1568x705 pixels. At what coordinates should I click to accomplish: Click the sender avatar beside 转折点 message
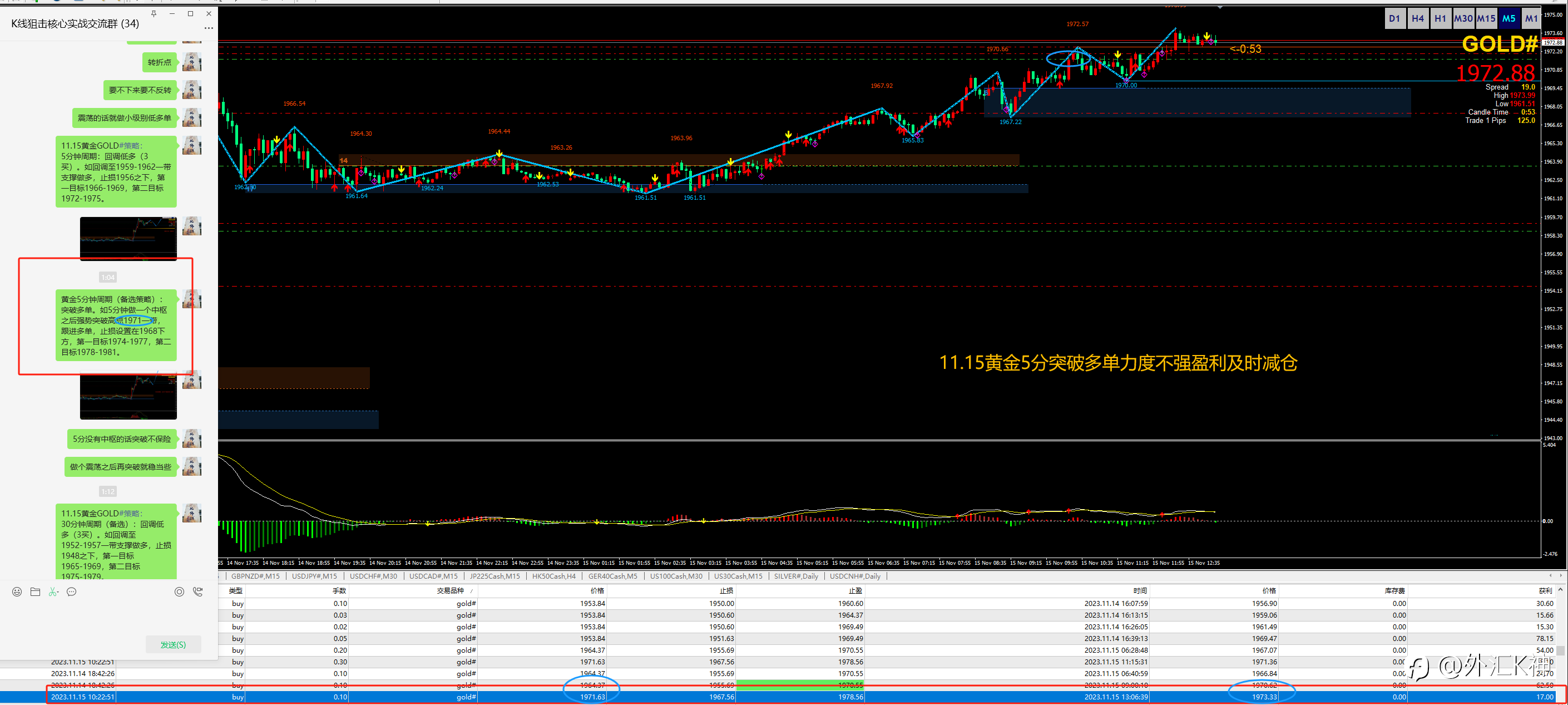[x=192, y=62]
